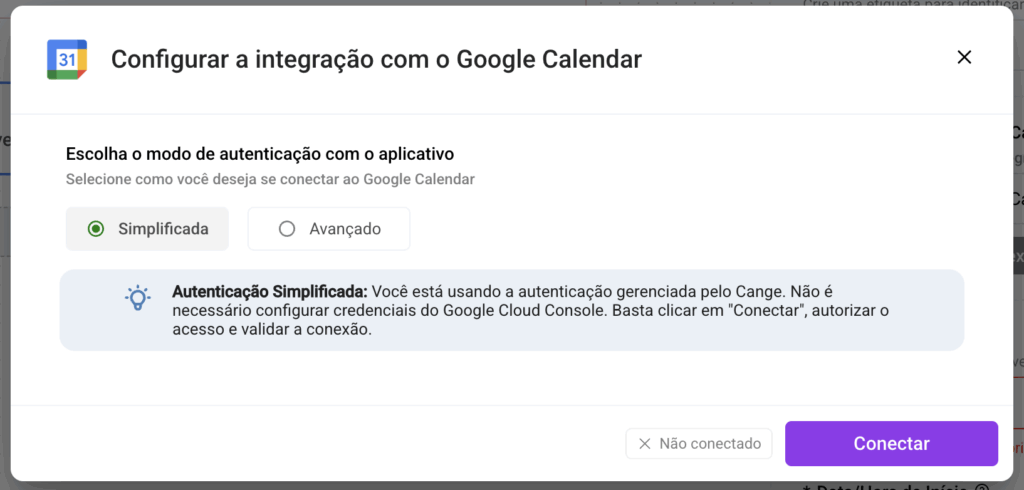The image size is (1024, 490).
Task: Click the dialog title Configurar a integração
Action: (376, 59)
